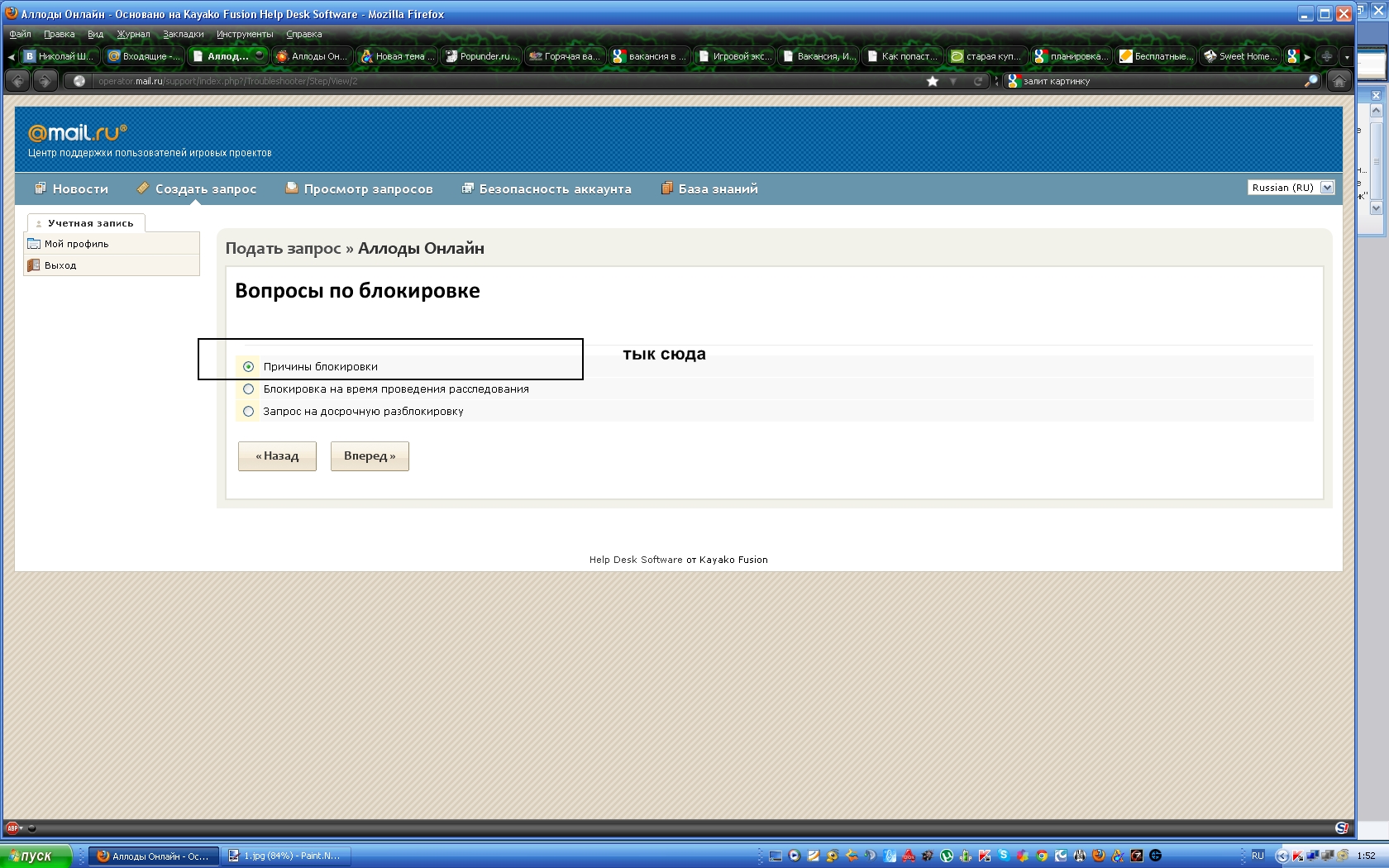Screen dimensions: 1389x868
Task: Click the uTorrent icon in taskbar
Action: (x=946, y=856)
